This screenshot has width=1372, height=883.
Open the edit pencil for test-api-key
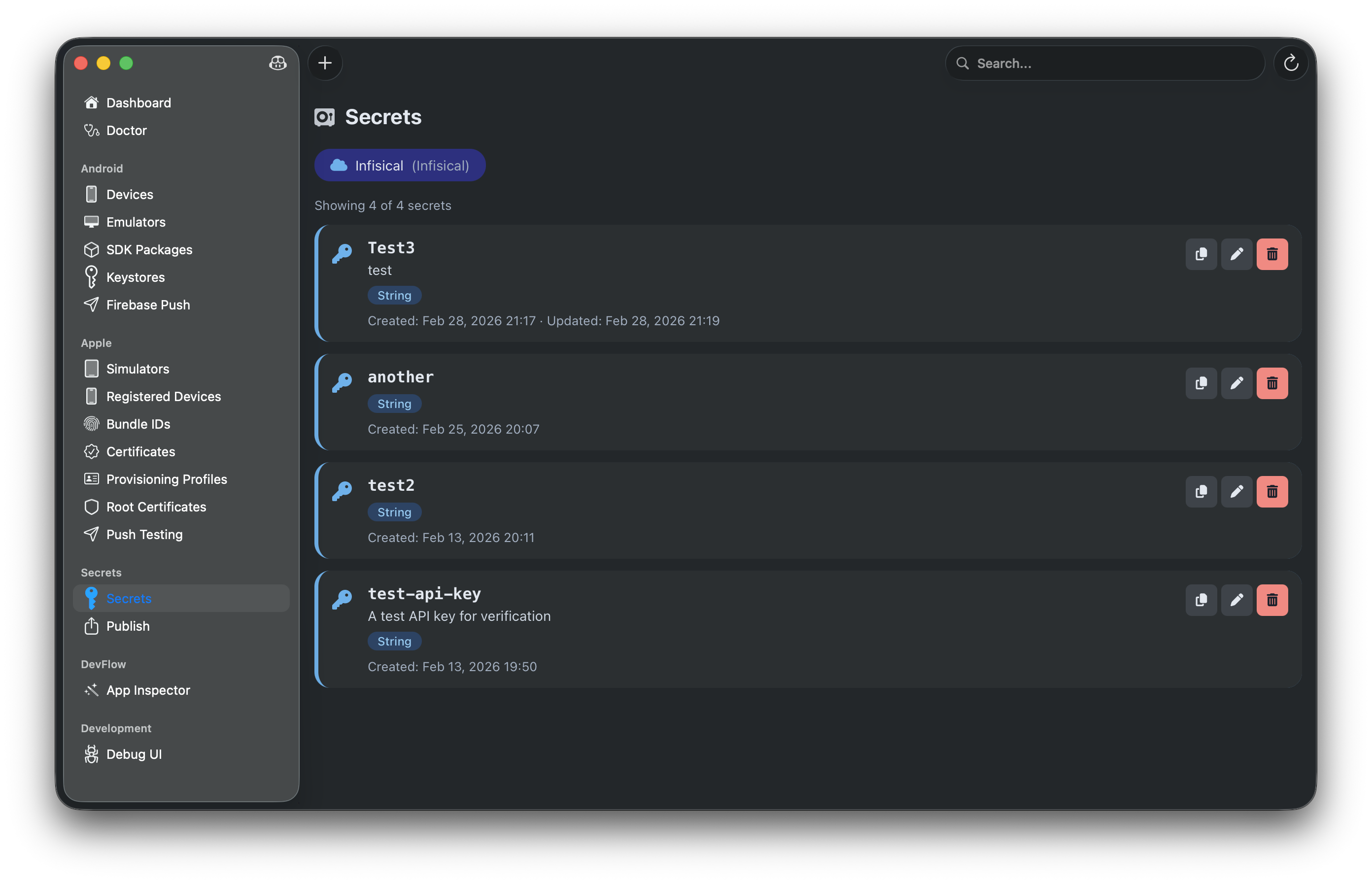(1236, 600)
